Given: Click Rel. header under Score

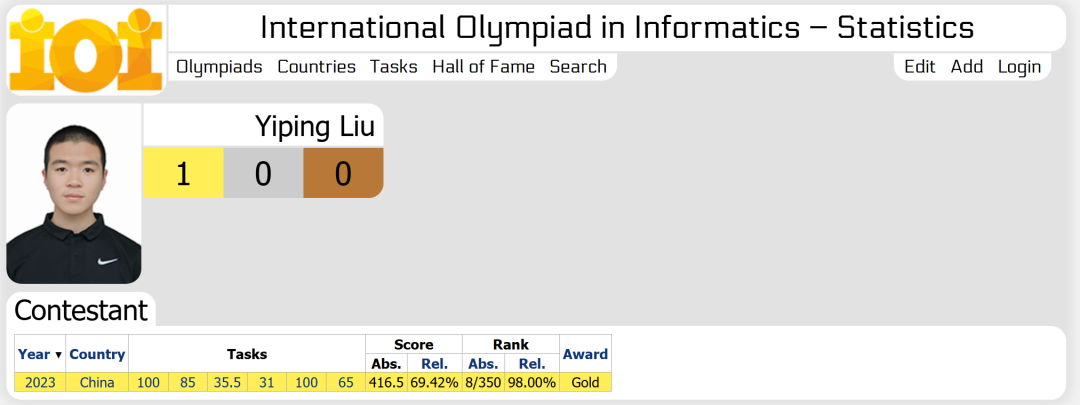Looking at the screenshot, I should point(435,364).
